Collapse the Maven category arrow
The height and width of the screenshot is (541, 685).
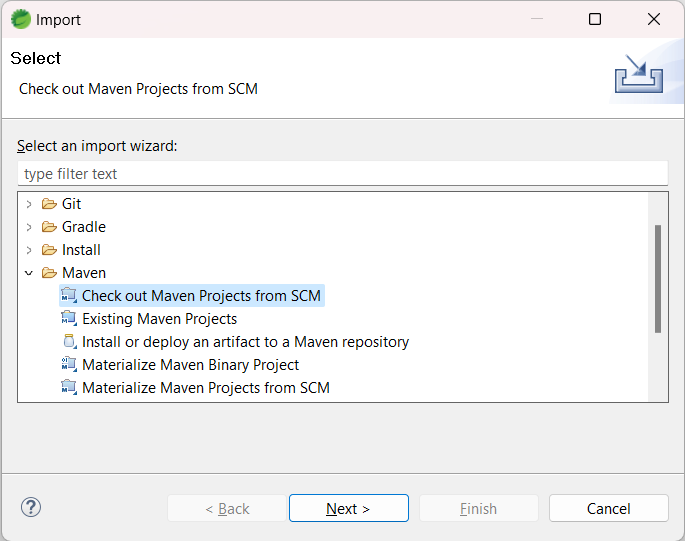pyautogui.click(x=29, y=273)
